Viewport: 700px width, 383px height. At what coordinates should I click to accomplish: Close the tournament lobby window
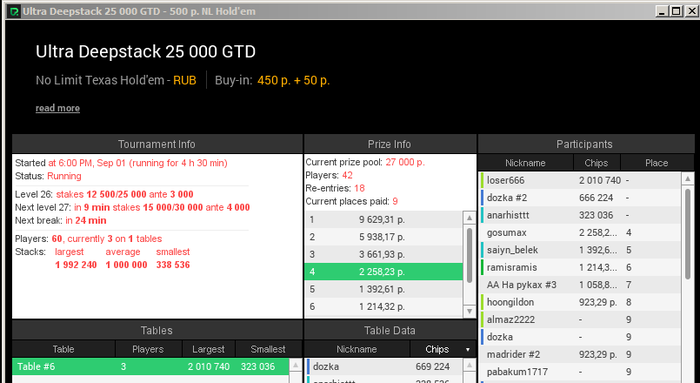(692, 11)
